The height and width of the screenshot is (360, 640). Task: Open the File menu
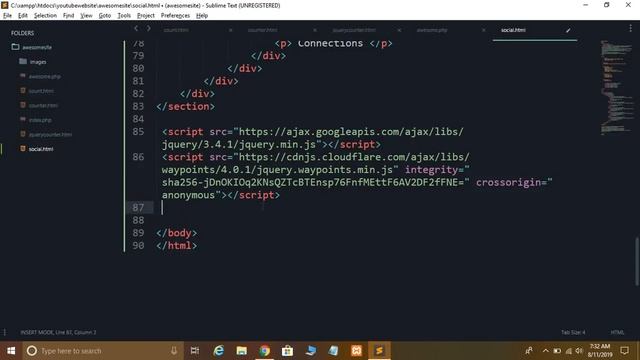coord(7,16)
